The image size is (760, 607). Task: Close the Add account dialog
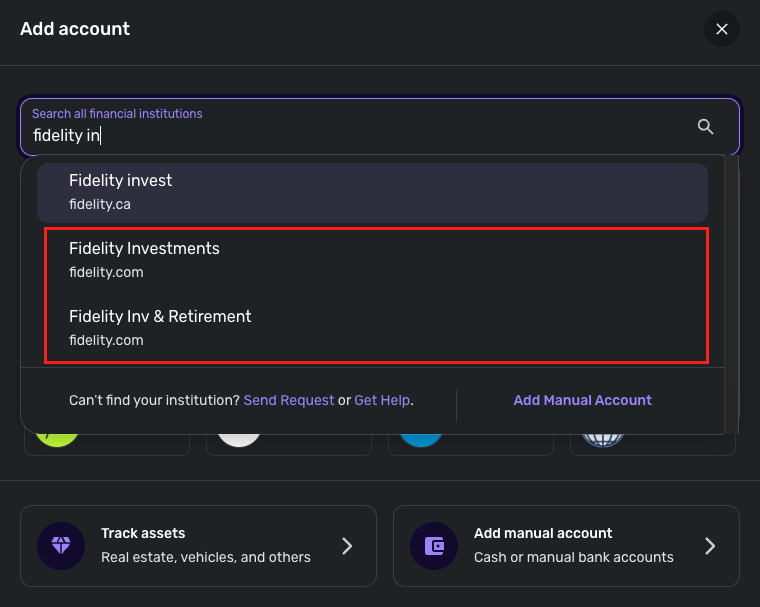click(x=721, y=29)
